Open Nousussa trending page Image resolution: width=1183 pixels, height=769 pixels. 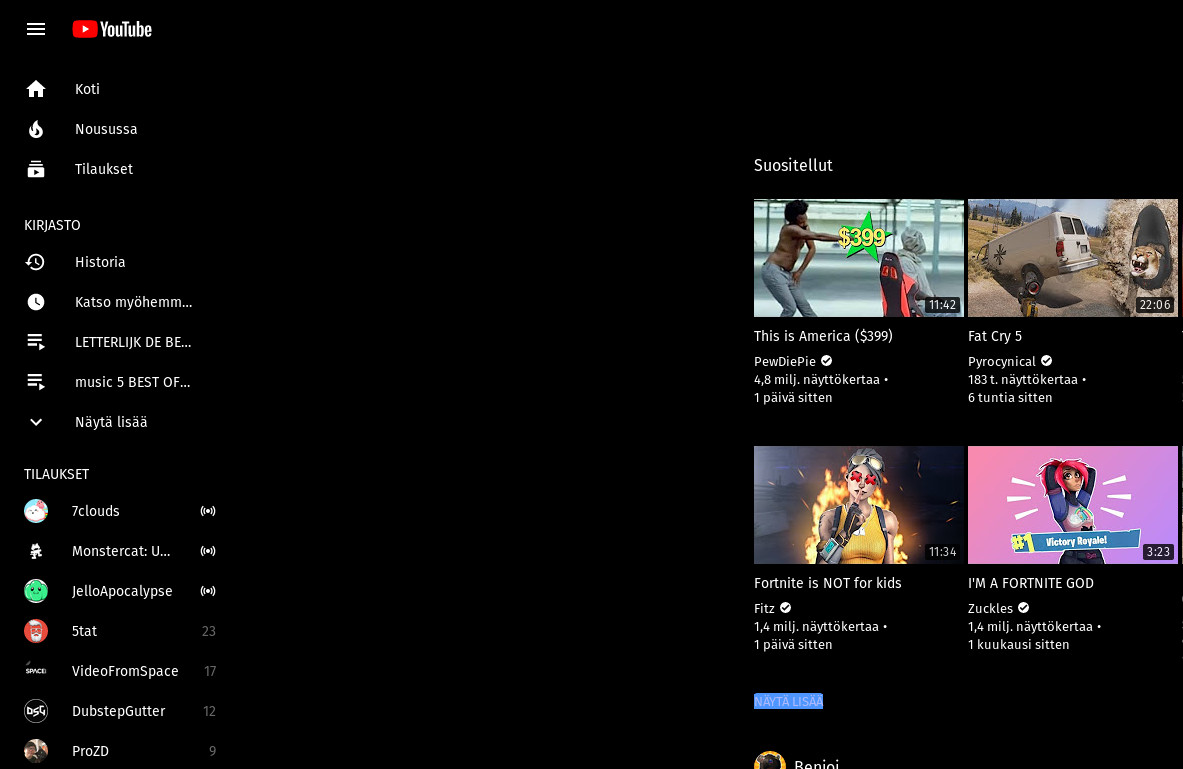pyautogui.click(x=106, y=129)
